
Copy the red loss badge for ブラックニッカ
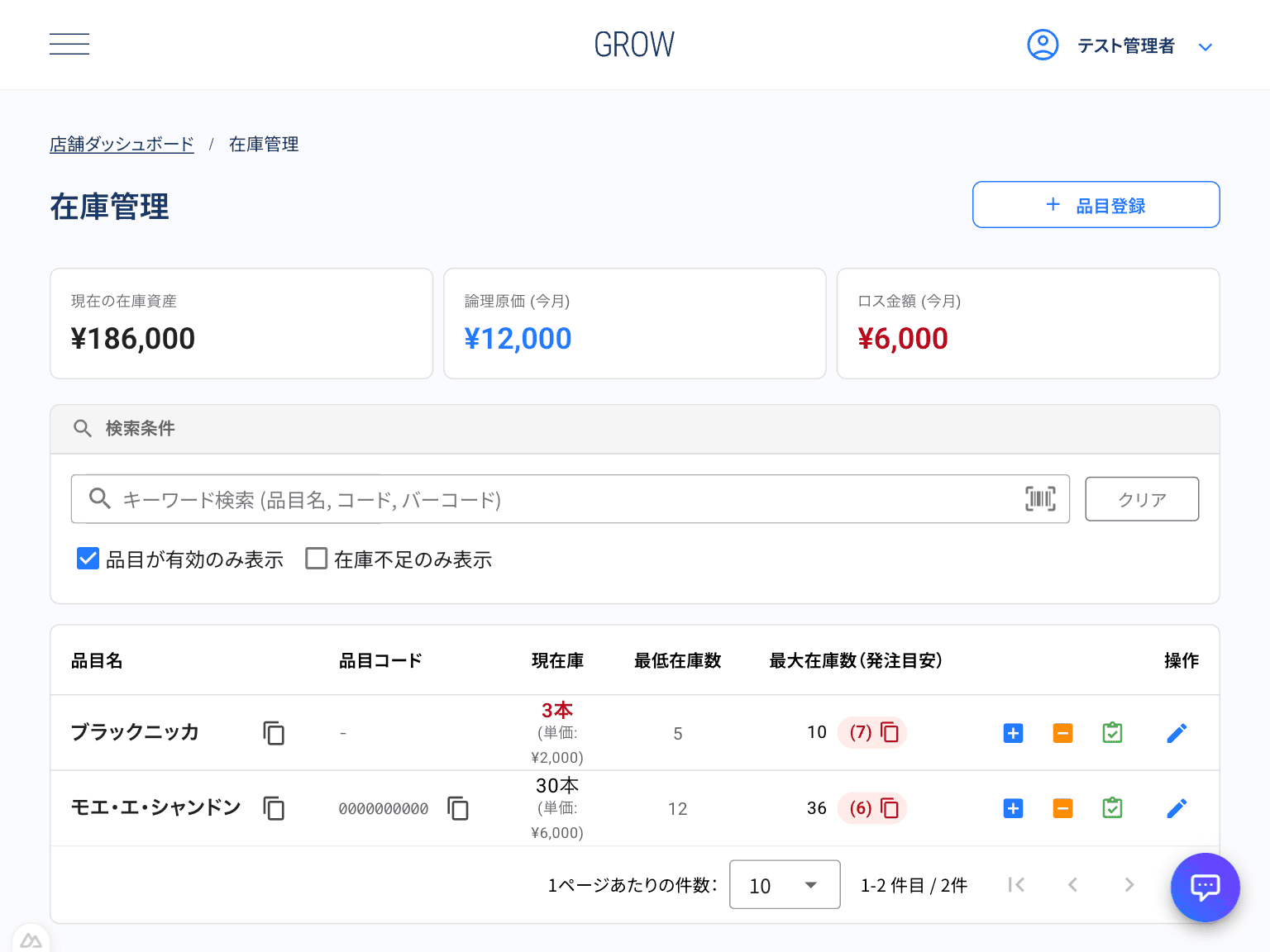pos(890,732)
